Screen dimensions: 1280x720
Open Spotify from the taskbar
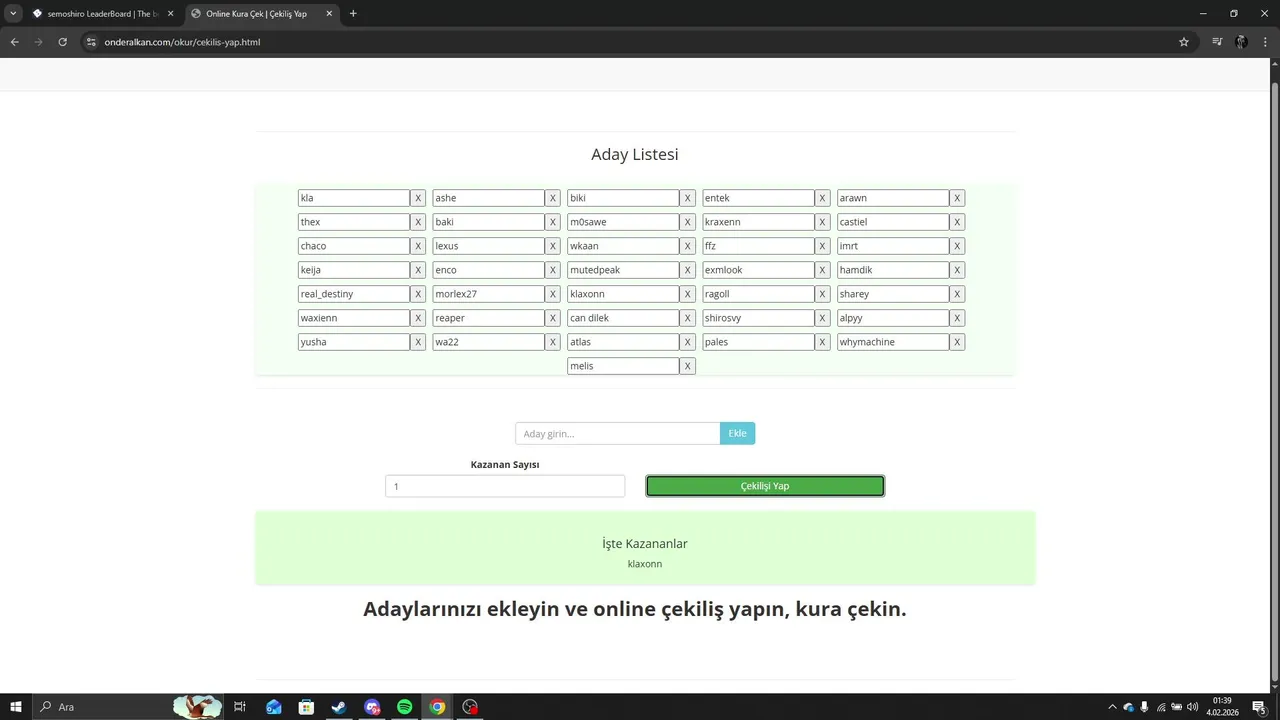404,707
